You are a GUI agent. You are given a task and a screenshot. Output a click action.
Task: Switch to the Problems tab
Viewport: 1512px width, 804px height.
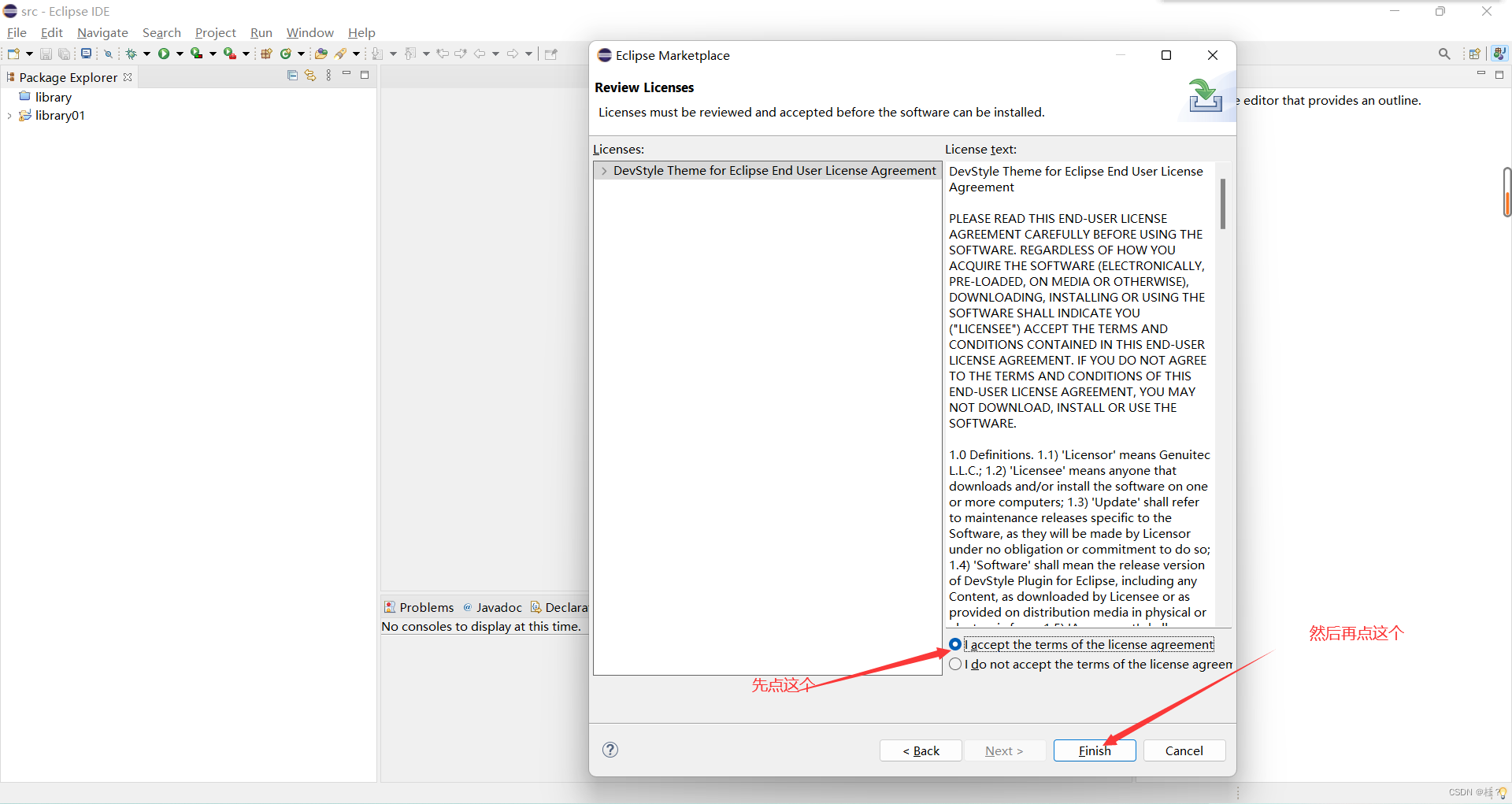pyautogui.click(x=419, y=607)
